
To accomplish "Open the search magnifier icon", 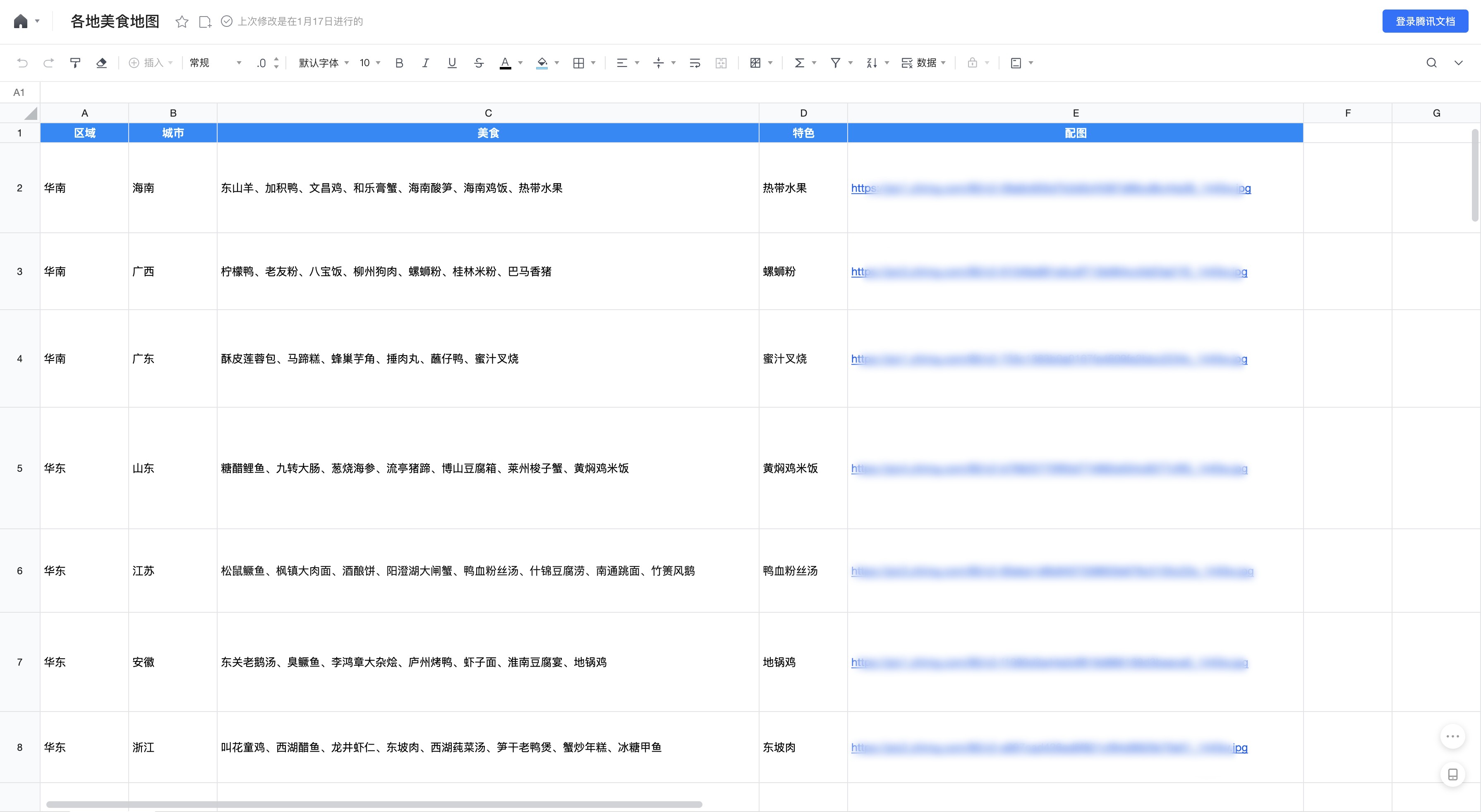I will point(1431,63).
